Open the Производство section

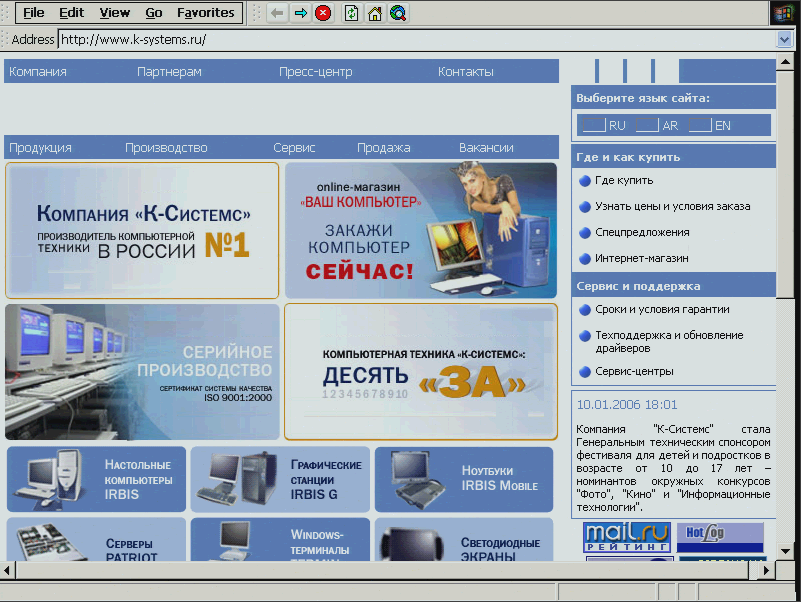pos(166,148)
